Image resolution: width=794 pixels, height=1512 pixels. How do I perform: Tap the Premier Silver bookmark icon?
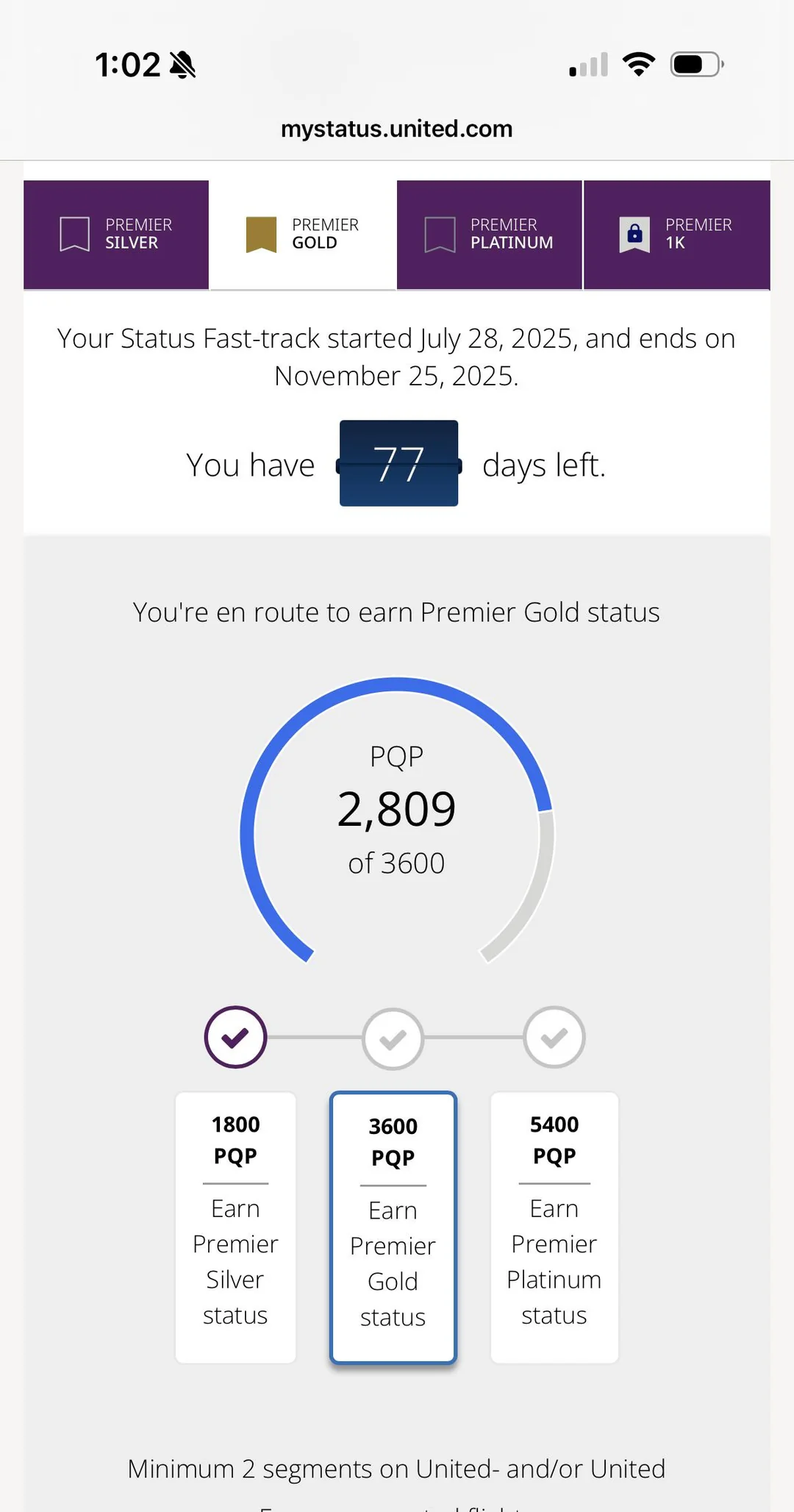click(x=74, y=234)
